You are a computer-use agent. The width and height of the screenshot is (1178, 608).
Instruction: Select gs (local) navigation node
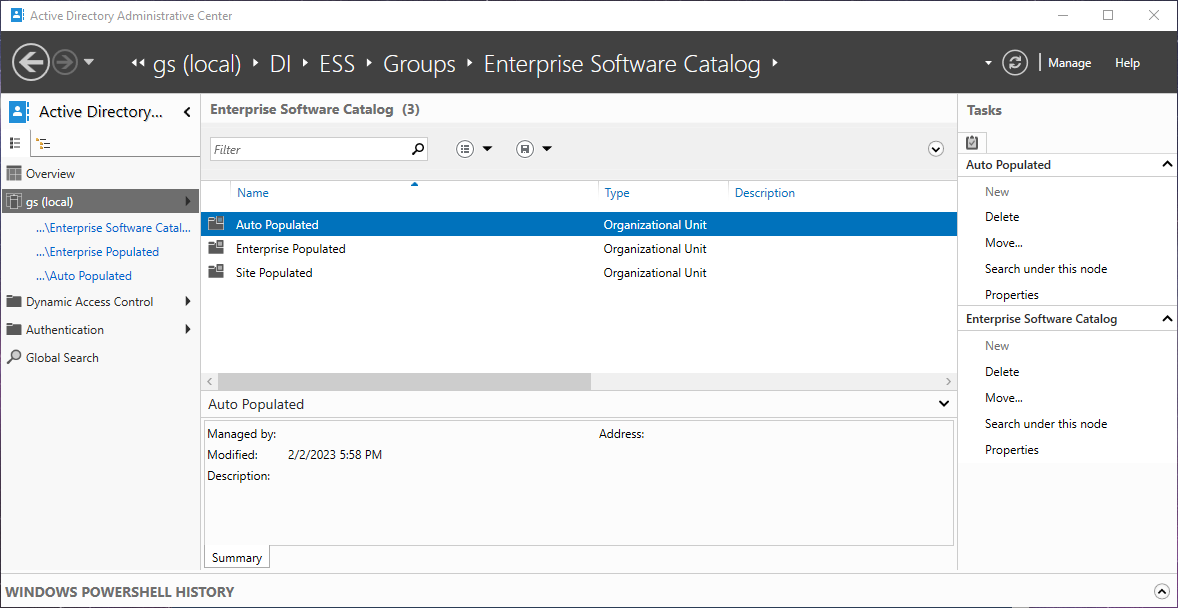click(101, 201)
